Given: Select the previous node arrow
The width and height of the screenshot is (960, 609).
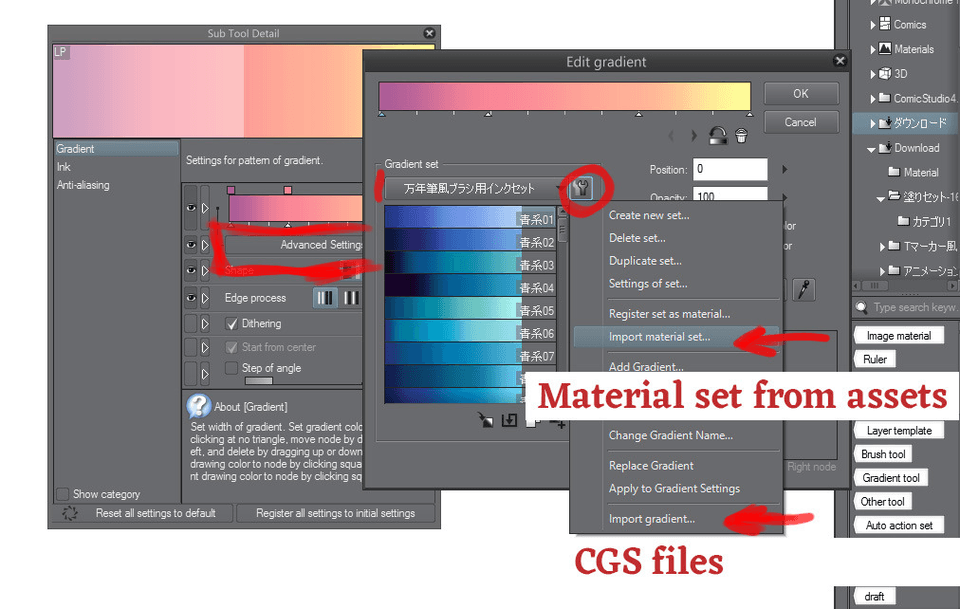Looking at the screenshot, I should point(671,135).
